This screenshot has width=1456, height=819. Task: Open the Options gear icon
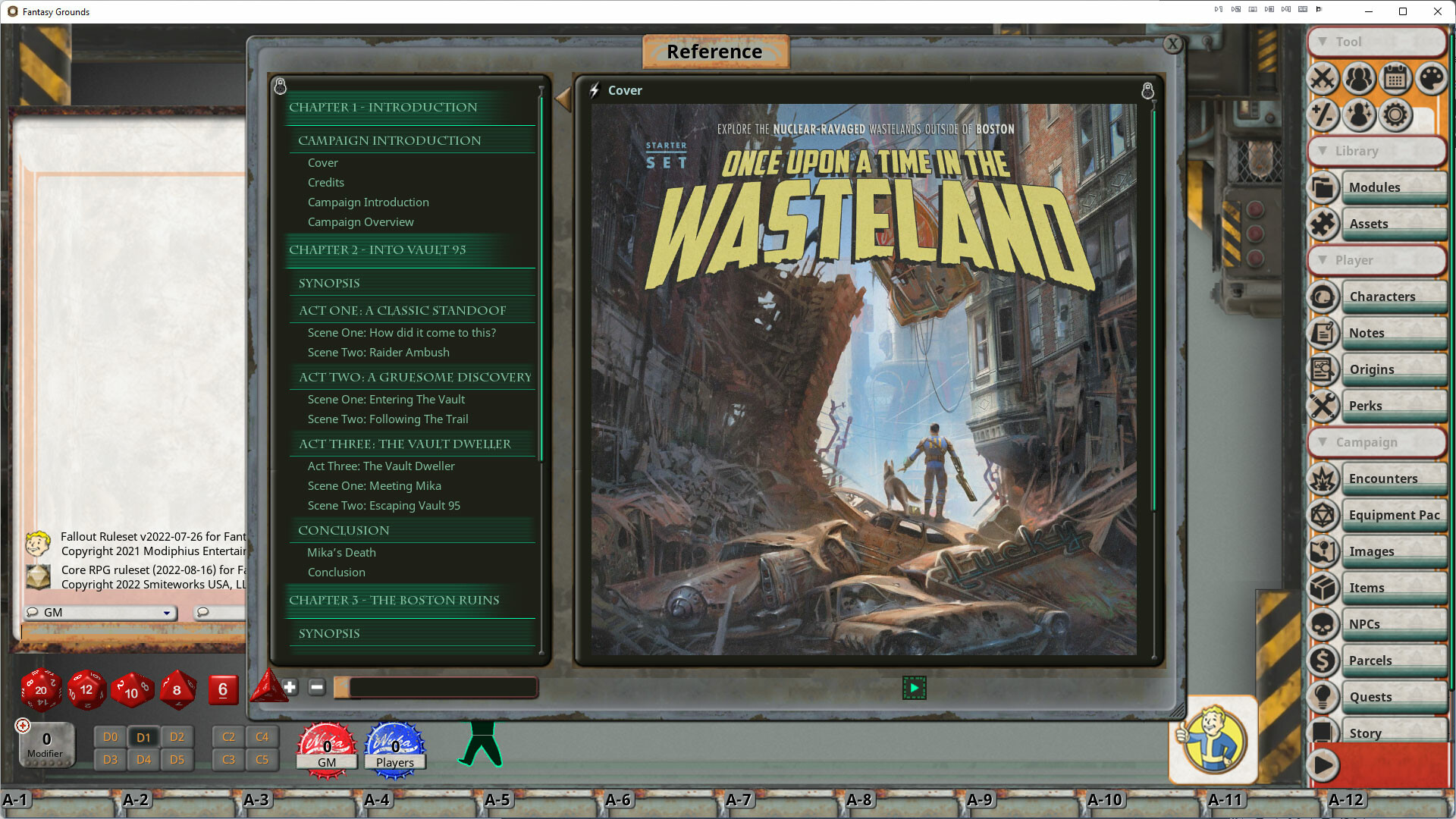pos(1395,115)
